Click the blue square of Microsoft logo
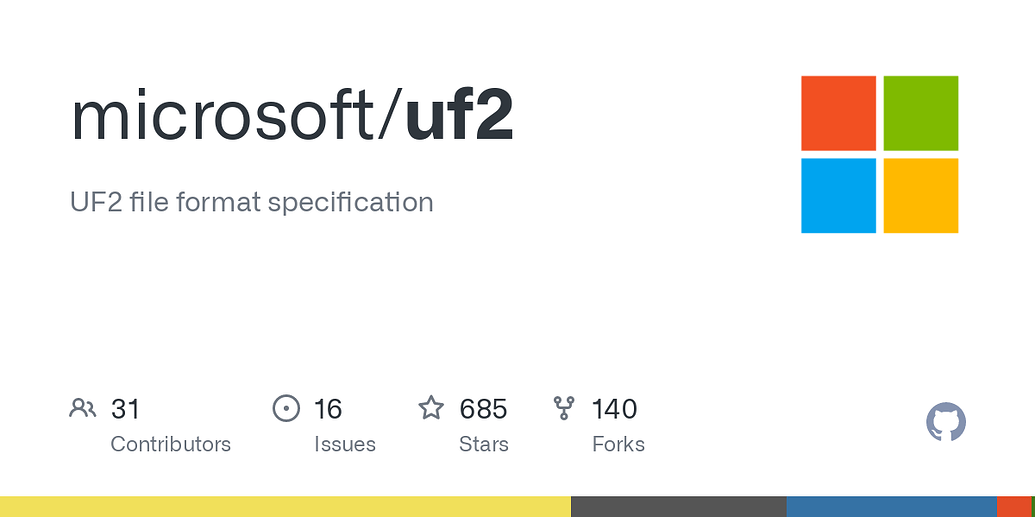 pyautogui.click(x=838, y=195)
